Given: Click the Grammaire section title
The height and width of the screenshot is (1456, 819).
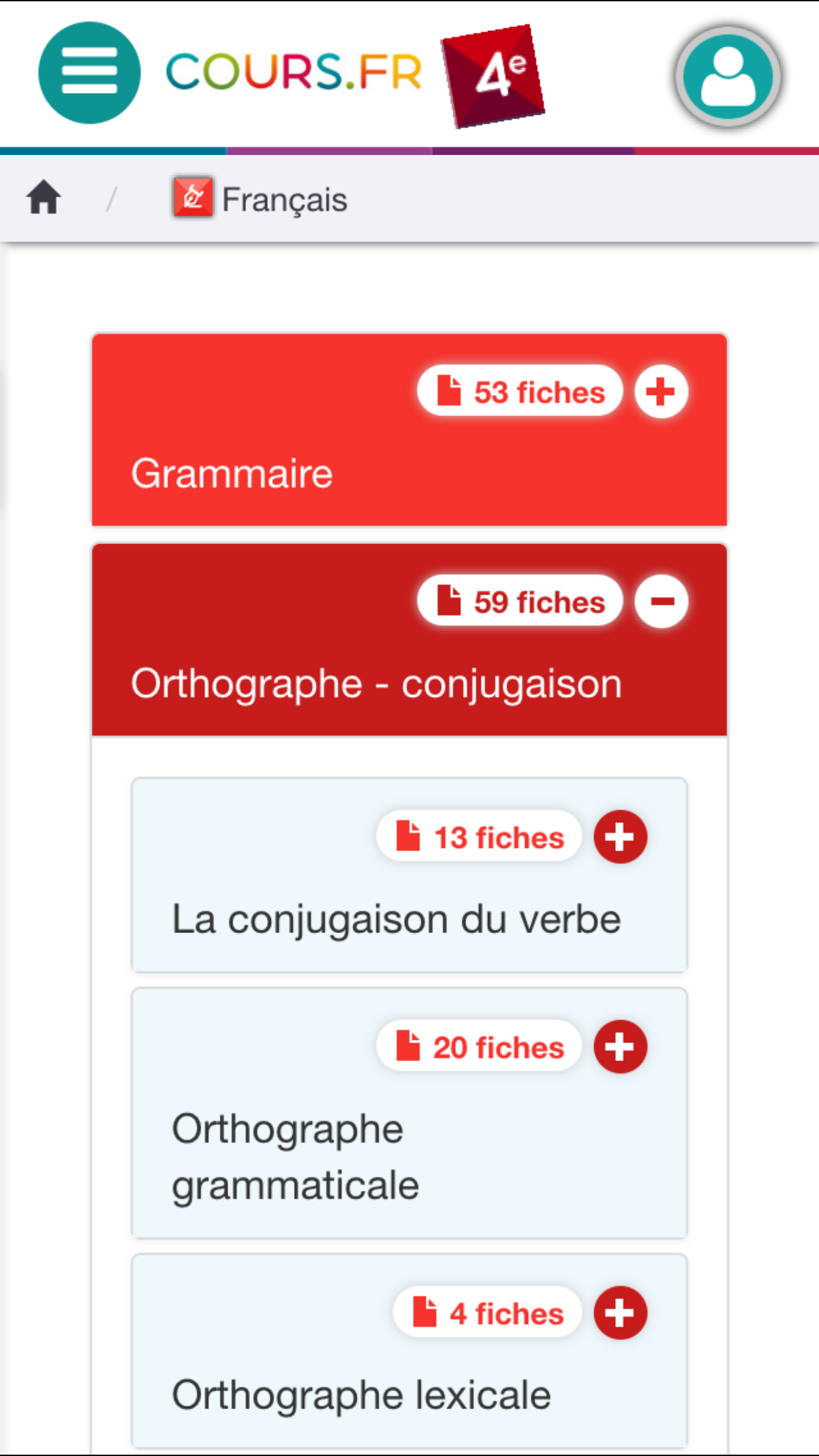Looking at the screenshot, I should click(232, 473).
